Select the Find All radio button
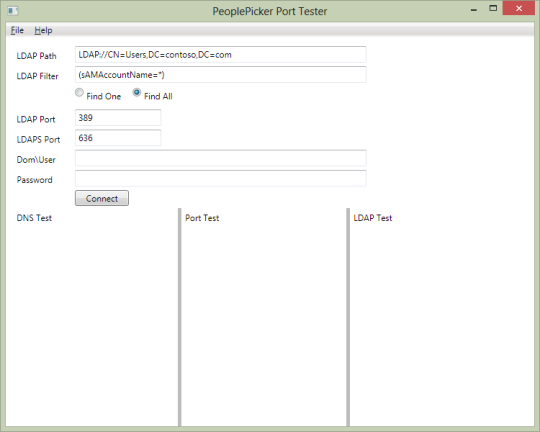This screenshot has height=432, width=540. click(137, 92)
